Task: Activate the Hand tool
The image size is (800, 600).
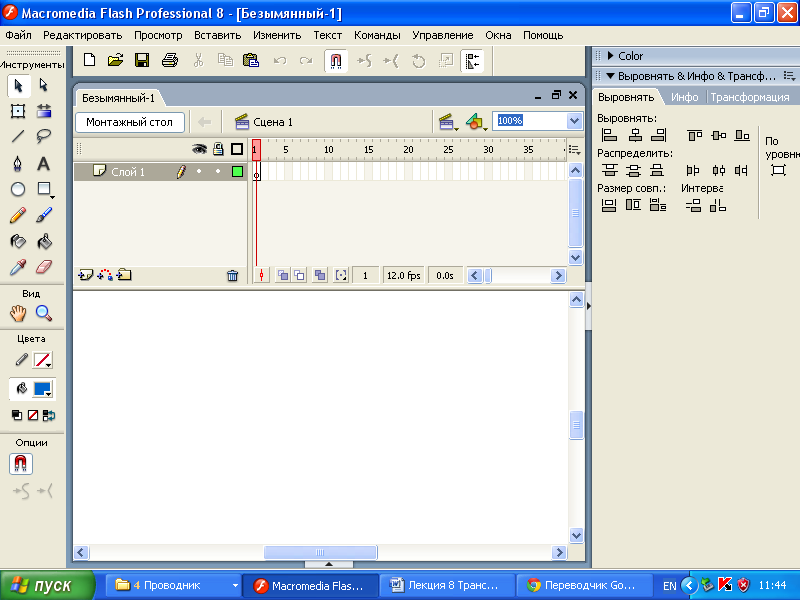Action: pyautogui.click(x=18, y=313)
